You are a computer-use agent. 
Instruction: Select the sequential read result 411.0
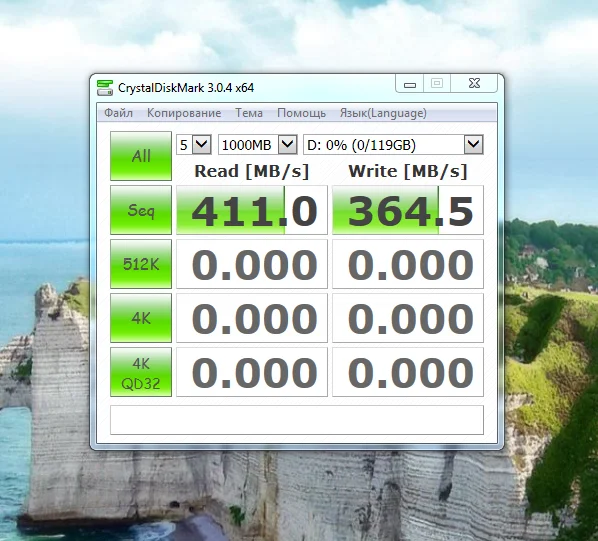pyautogui.click(x=252, y=210)
